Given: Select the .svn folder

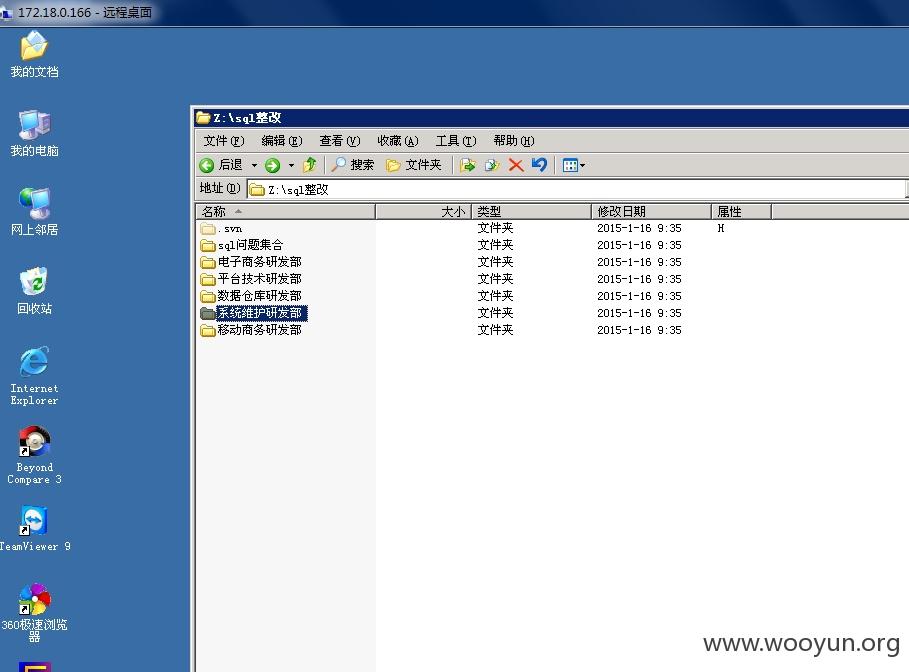Looking at the screenshot, I should (230, 228).
